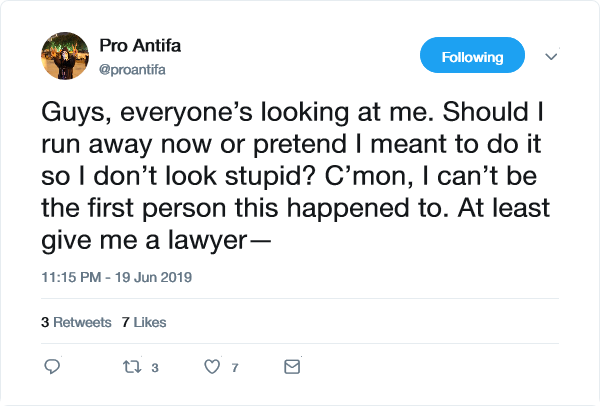The image size is (600, 406).
Task: Click the count 3 beside retweet icon
Action: (x=155, y=368)
